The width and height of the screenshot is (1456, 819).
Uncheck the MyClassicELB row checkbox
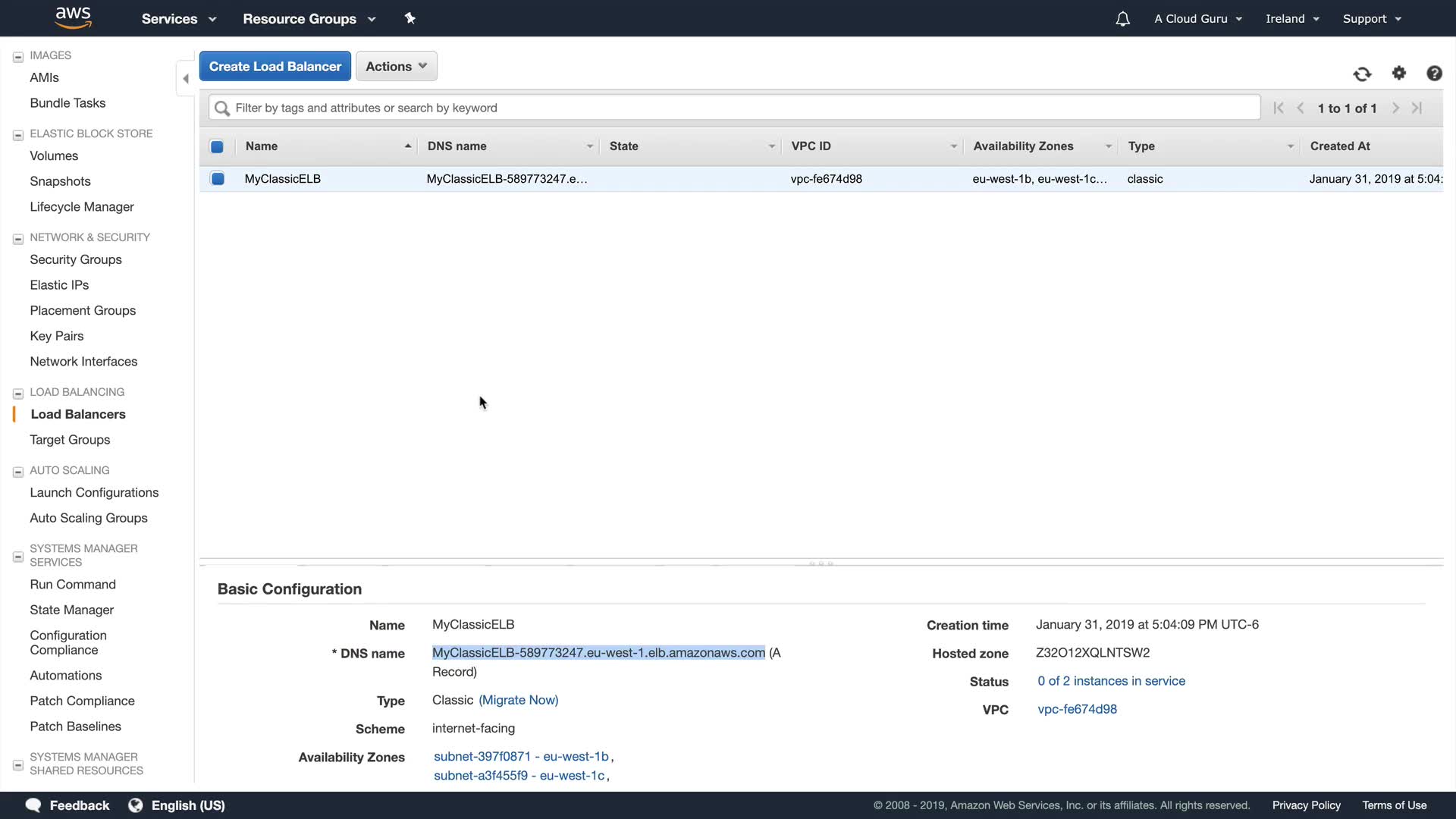click(x=218, y=179)
